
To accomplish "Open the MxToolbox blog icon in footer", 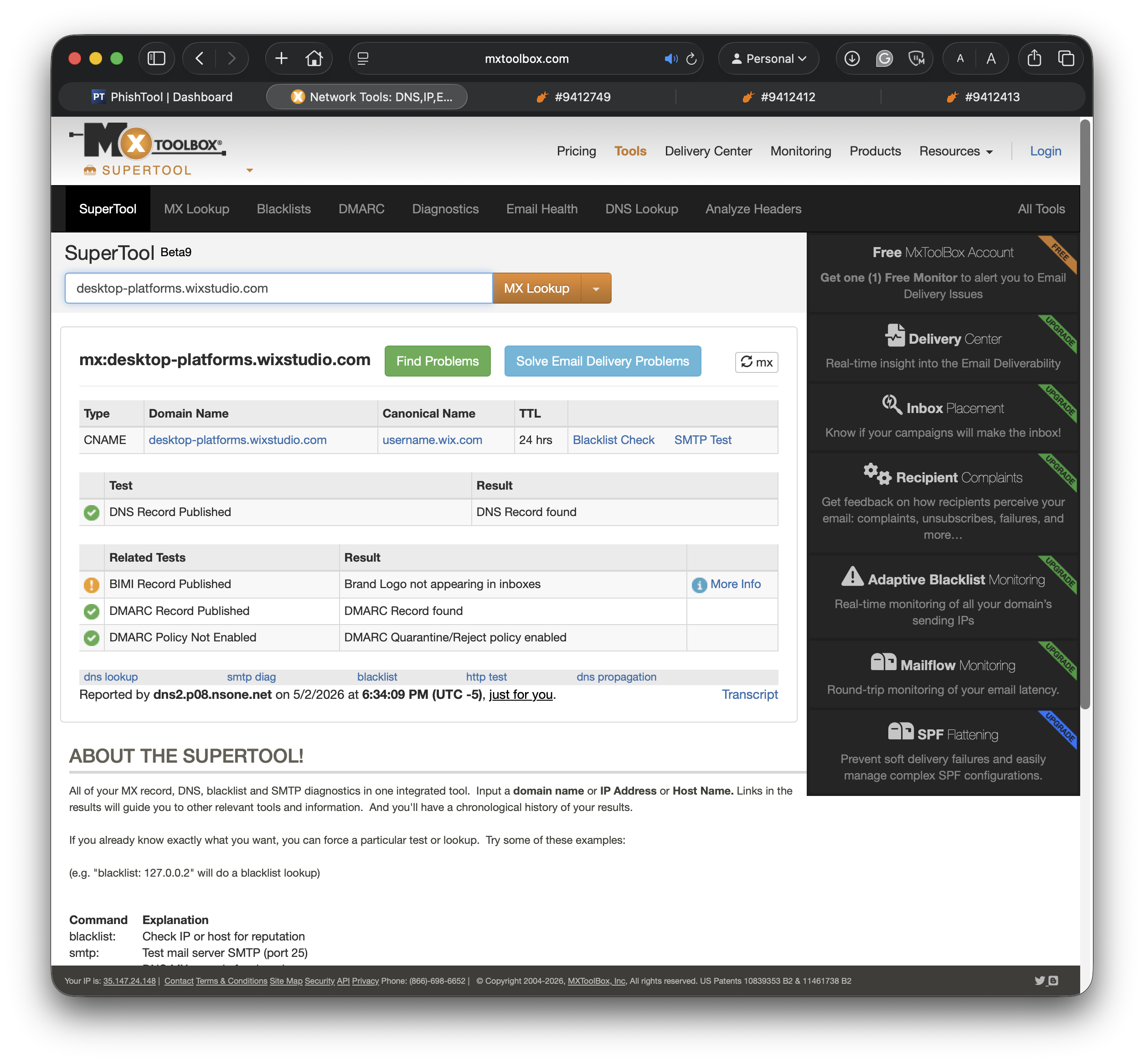I will (x=1053, y=981).
